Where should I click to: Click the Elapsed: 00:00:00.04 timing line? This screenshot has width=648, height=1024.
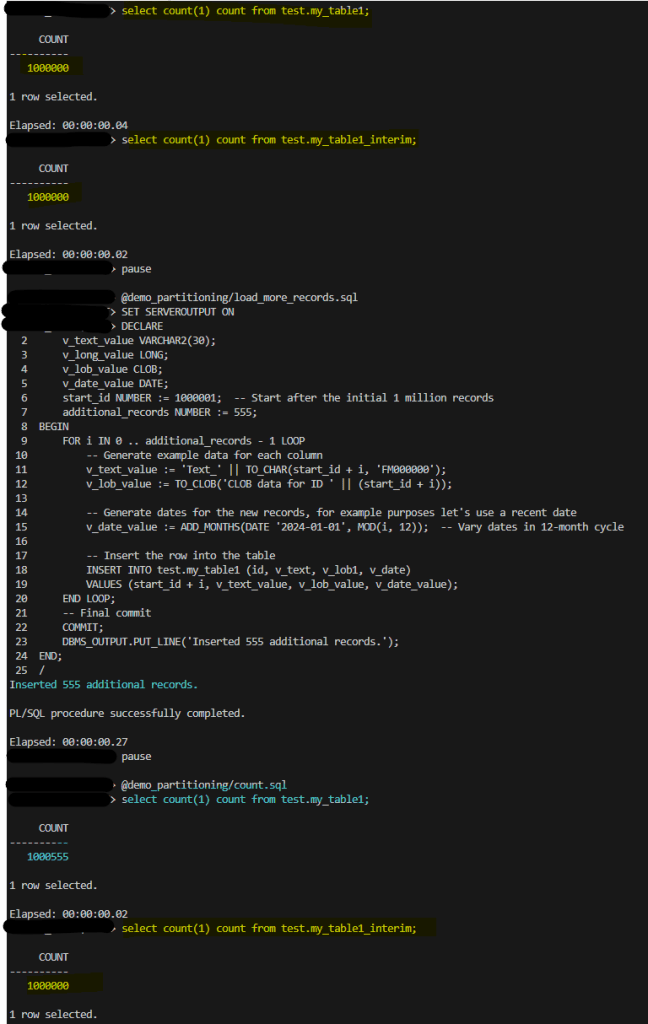68,125
